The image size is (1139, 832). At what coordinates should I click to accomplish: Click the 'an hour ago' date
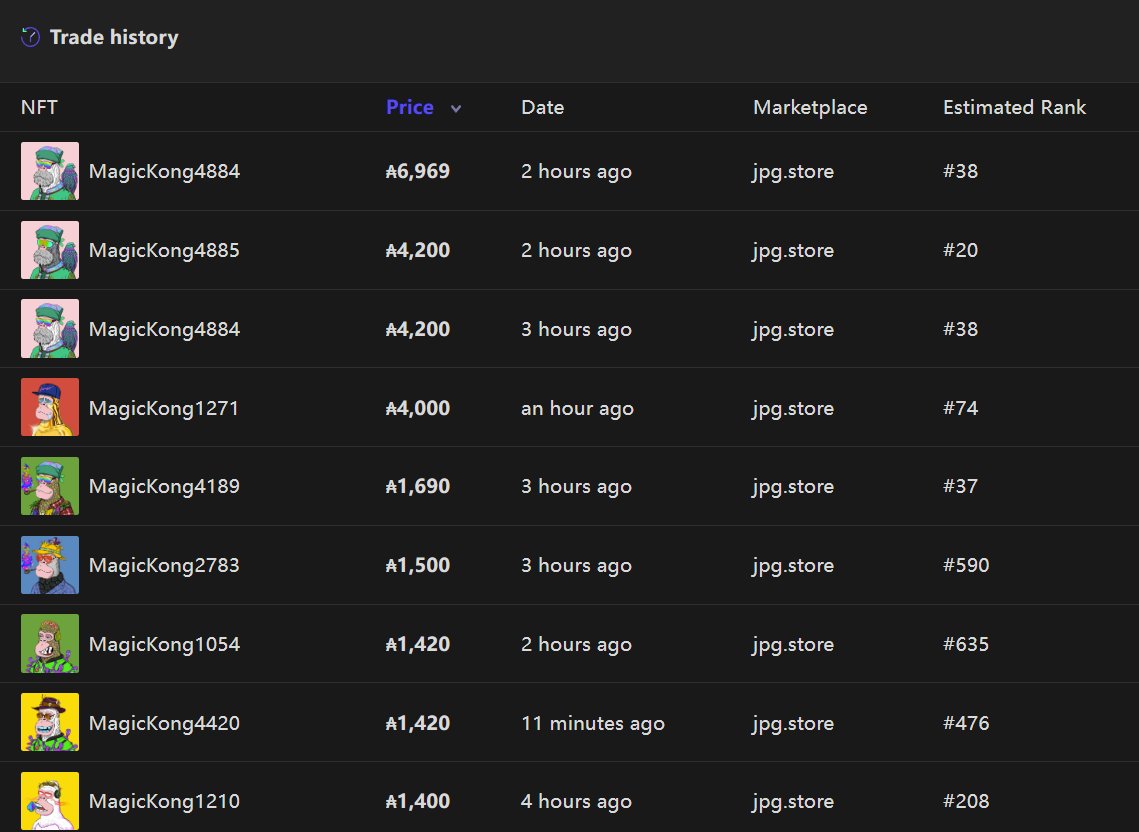577,408
